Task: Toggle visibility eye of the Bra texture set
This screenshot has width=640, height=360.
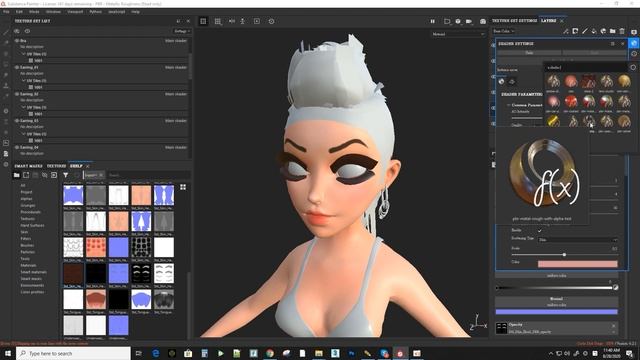Action: (17, 41)
